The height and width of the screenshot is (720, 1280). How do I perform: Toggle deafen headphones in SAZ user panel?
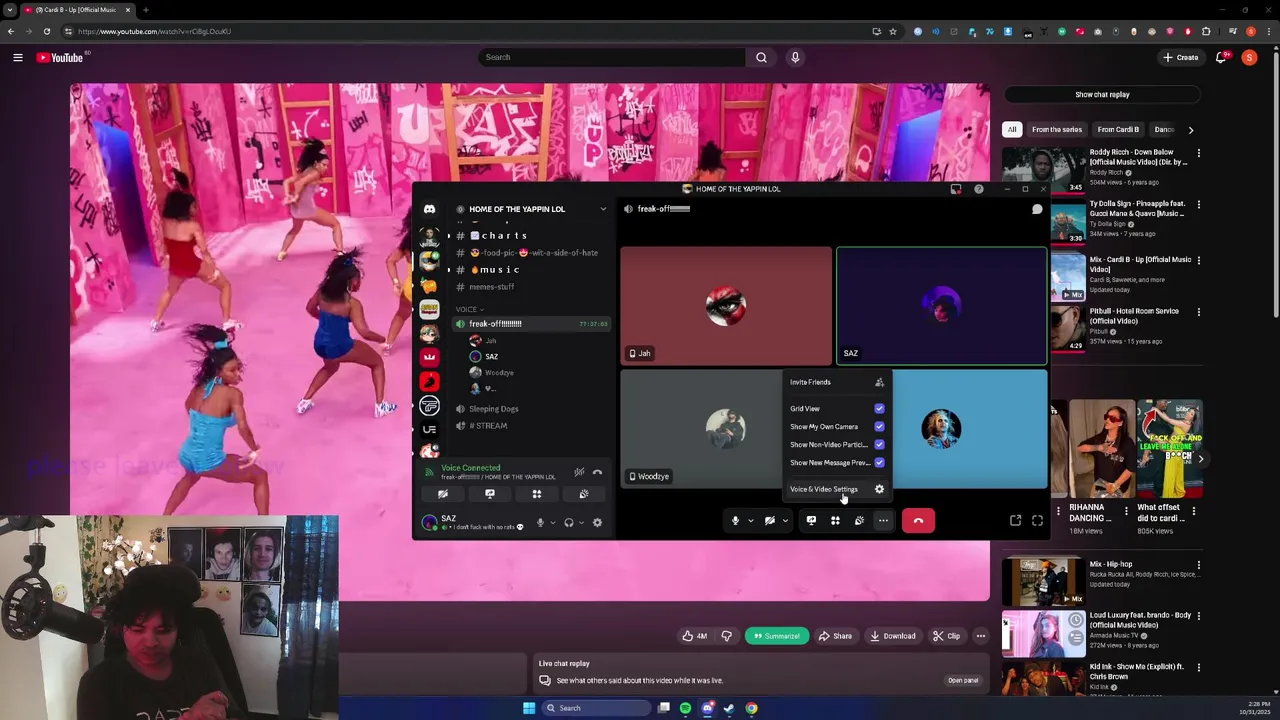[569, 522]
